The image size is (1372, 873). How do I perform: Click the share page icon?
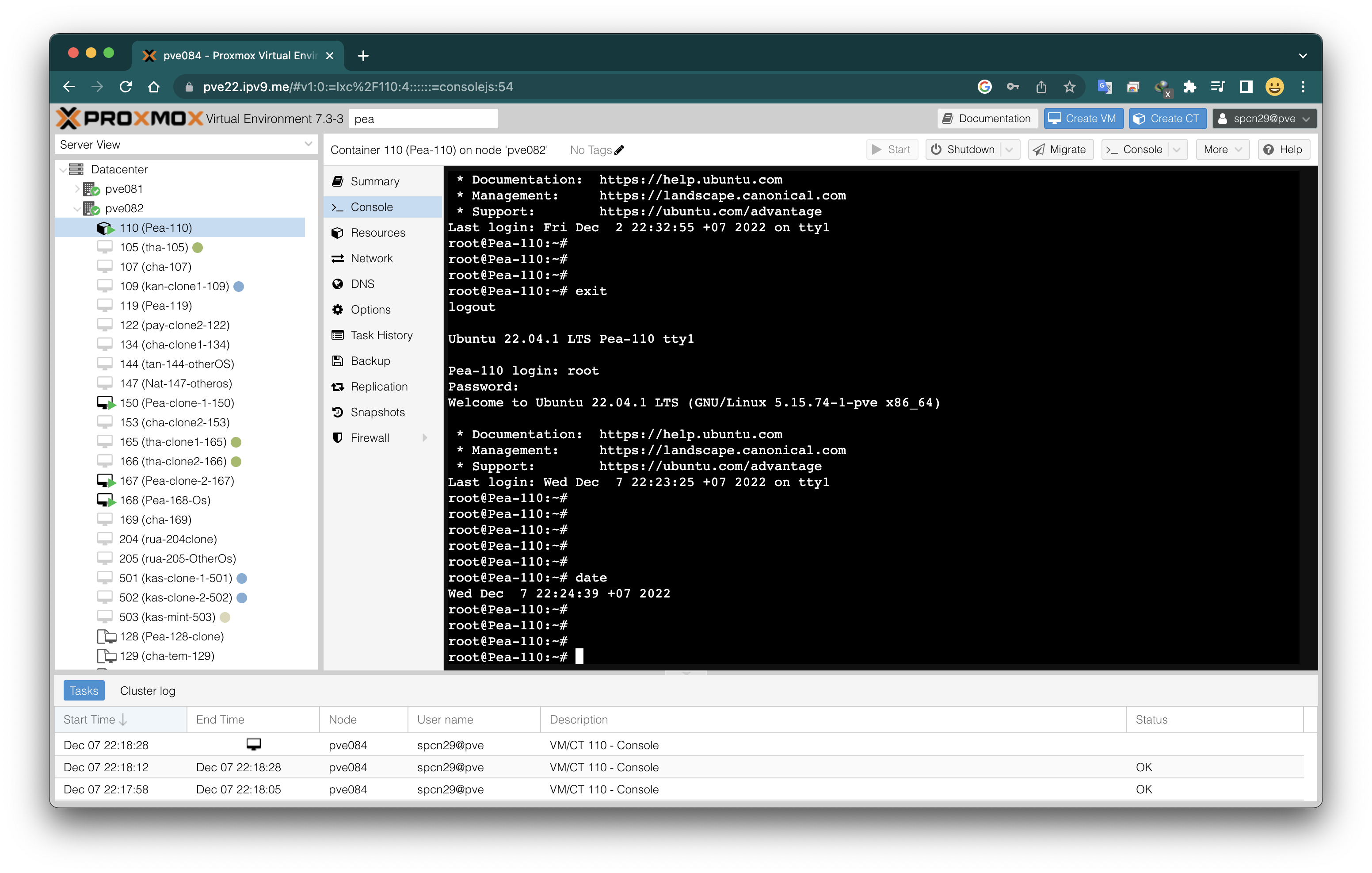(1041, 87)
